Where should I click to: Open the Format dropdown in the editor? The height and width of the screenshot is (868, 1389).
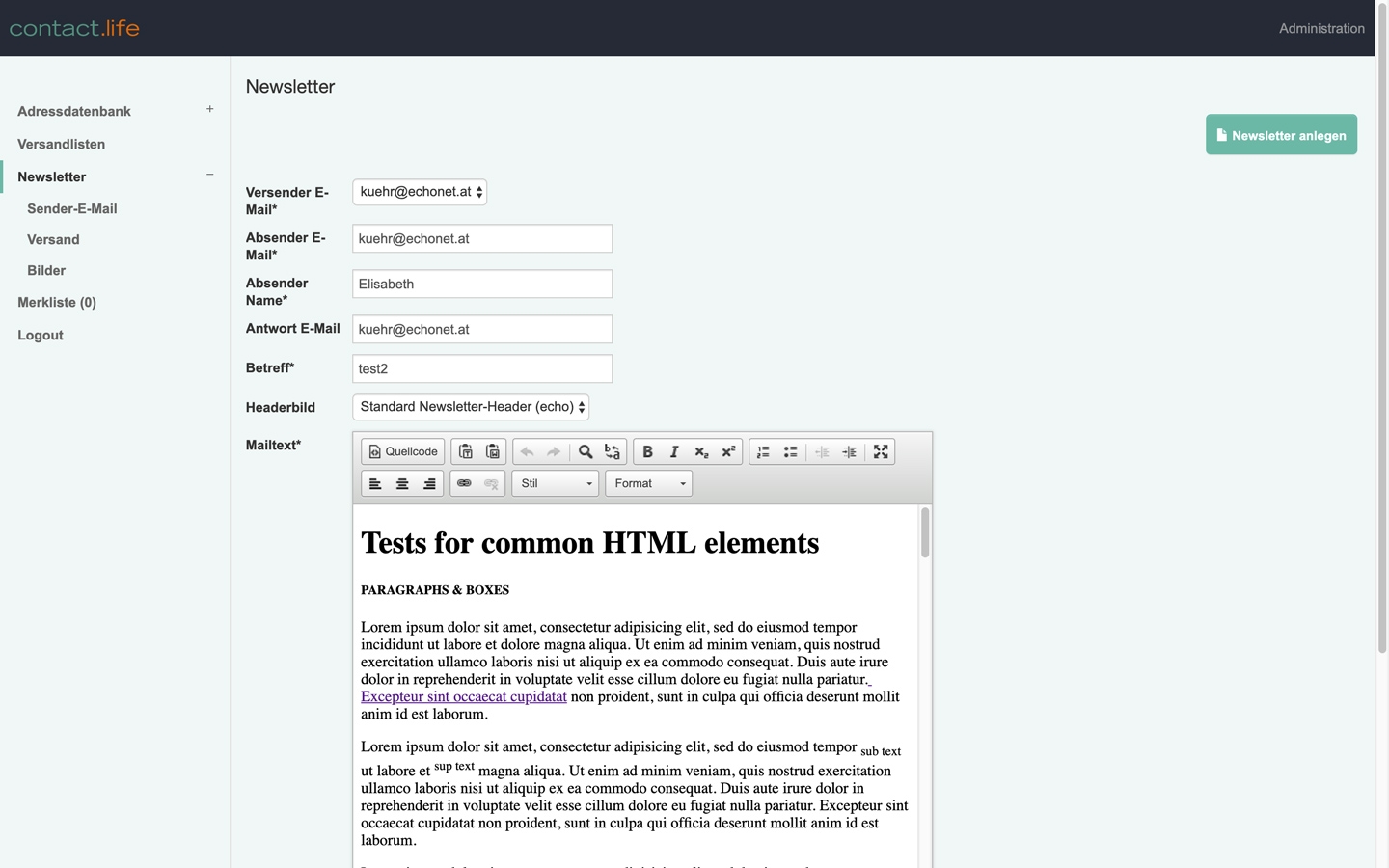coord(649,483)
